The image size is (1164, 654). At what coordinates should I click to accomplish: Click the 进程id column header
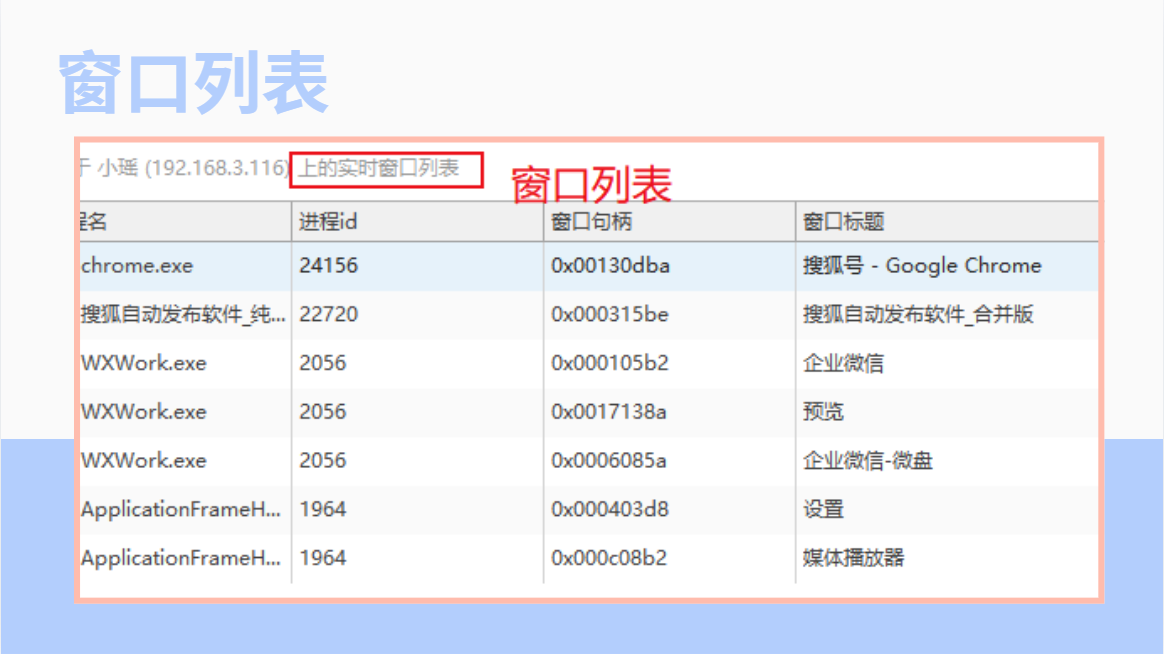coord(417,221)
